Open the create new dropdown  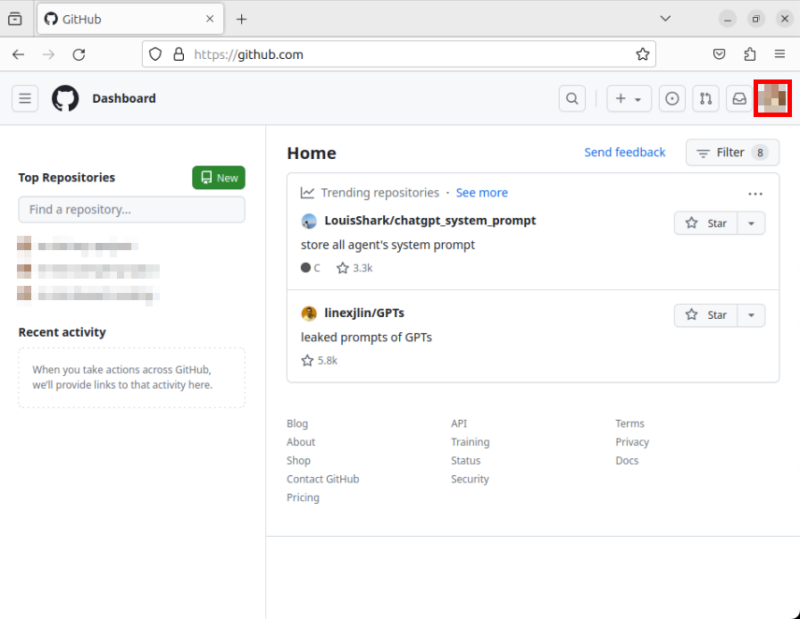629,98
